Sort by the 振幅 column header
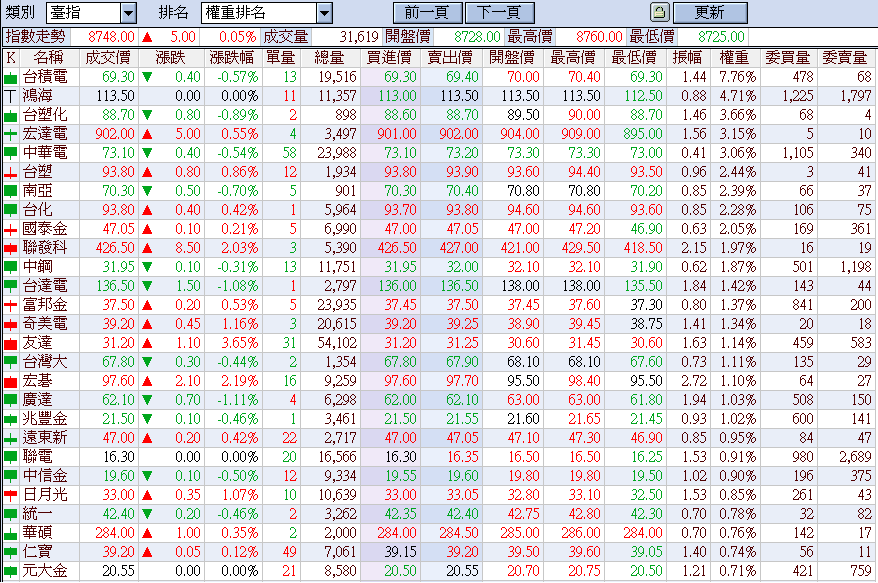 click(x=687, y=58)
